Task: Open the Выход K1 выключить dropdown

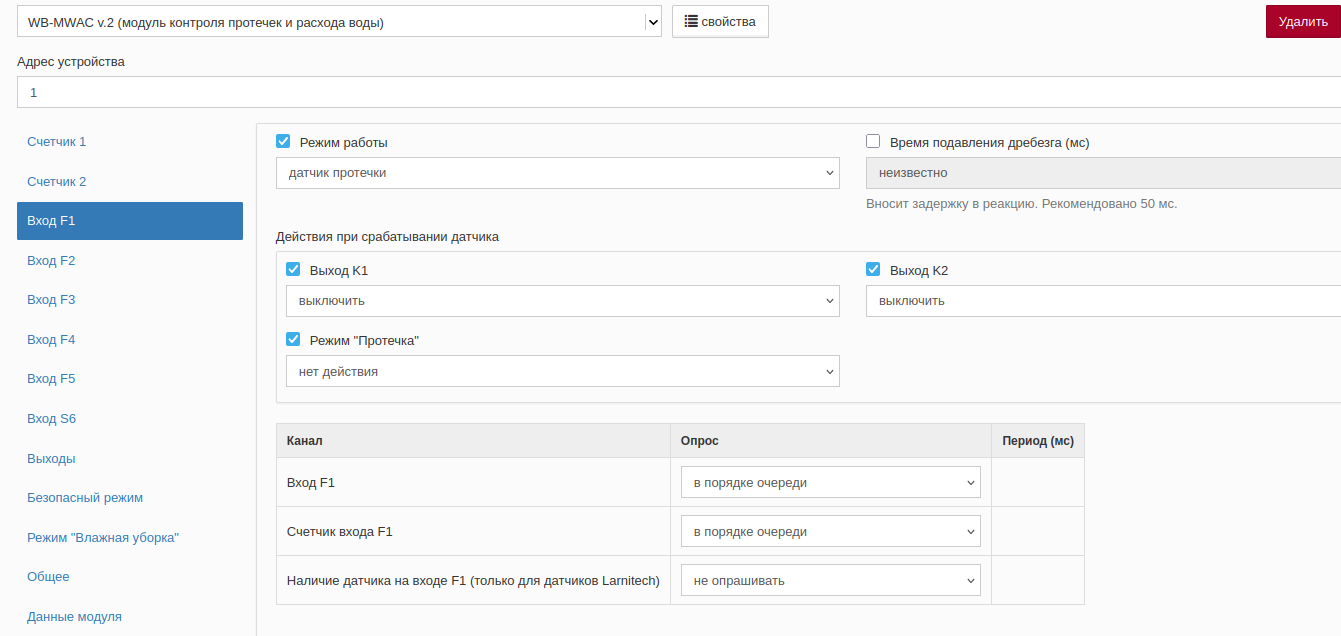Action: [563, 301]
